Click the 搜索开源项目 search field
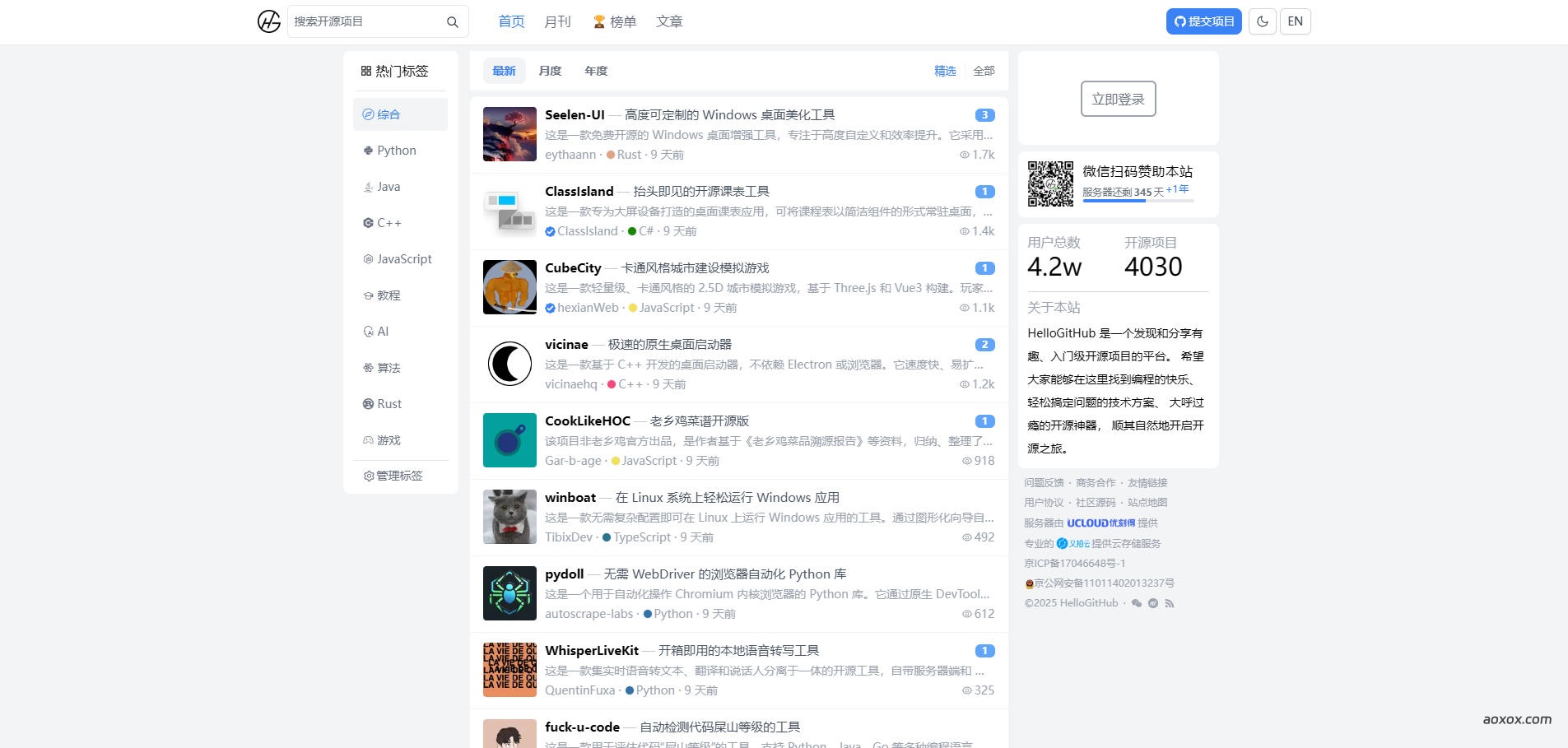The width and height of the screenshot is (1568, 748). (x=366, y=21)
